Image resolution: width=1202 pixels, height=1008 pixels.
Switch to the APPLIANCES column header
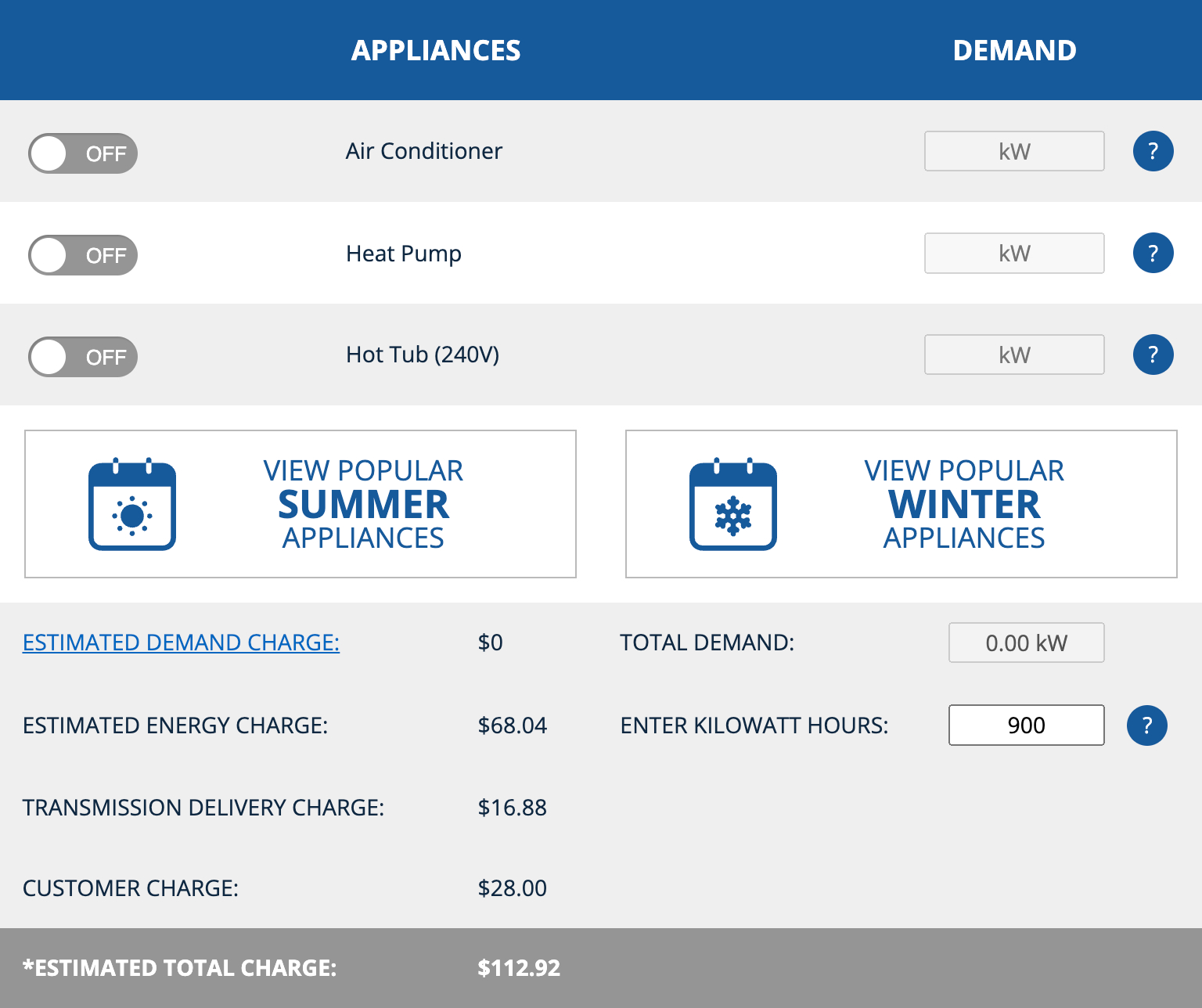pos(436,50)
